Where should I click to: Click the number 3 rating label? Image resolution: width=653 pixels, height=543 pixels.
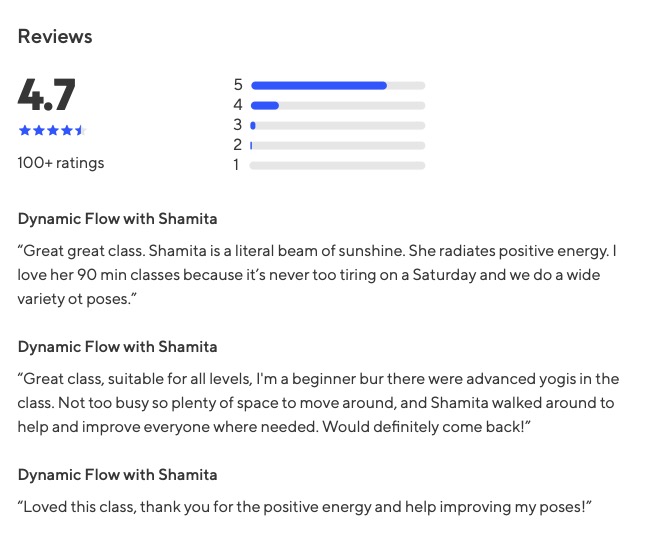[x=238, y=125]
